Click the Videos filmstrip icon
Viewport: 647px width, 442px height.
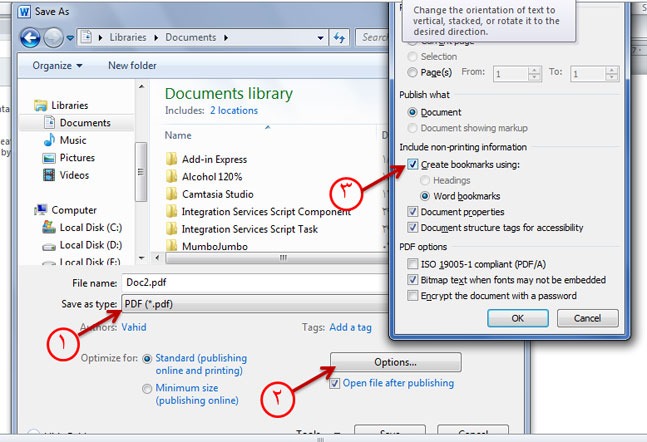pos(49,175)
